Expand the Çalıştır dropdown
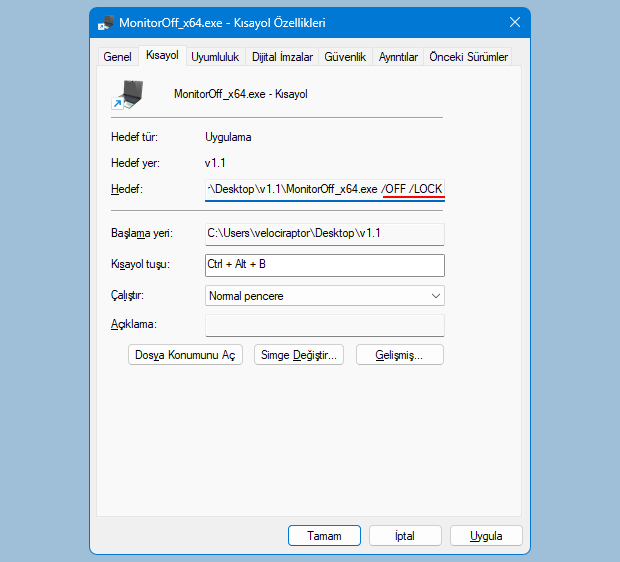This screenshot has height=562, width=620. point(324,296)
